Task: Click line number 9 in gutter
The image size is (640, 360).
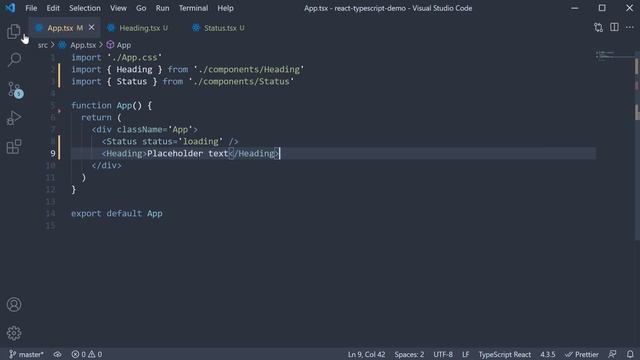Action: (53, 153)
